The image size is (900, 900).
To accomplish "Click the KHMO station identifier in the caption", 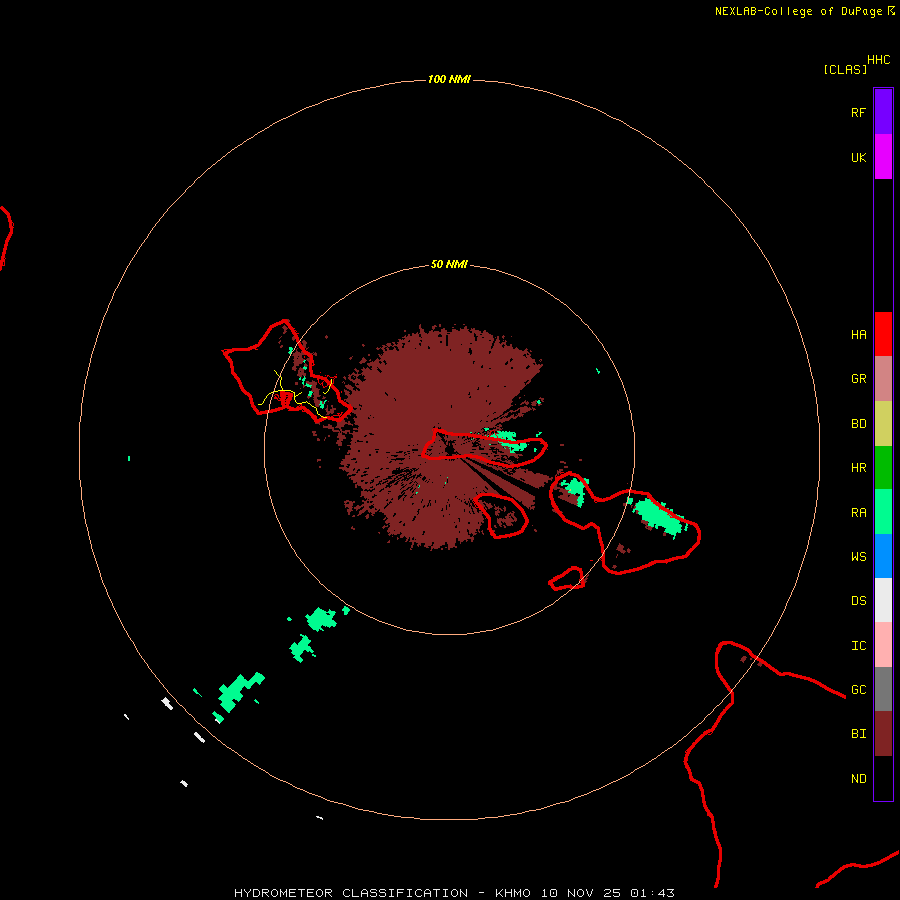I will click(x=513, y=893).
